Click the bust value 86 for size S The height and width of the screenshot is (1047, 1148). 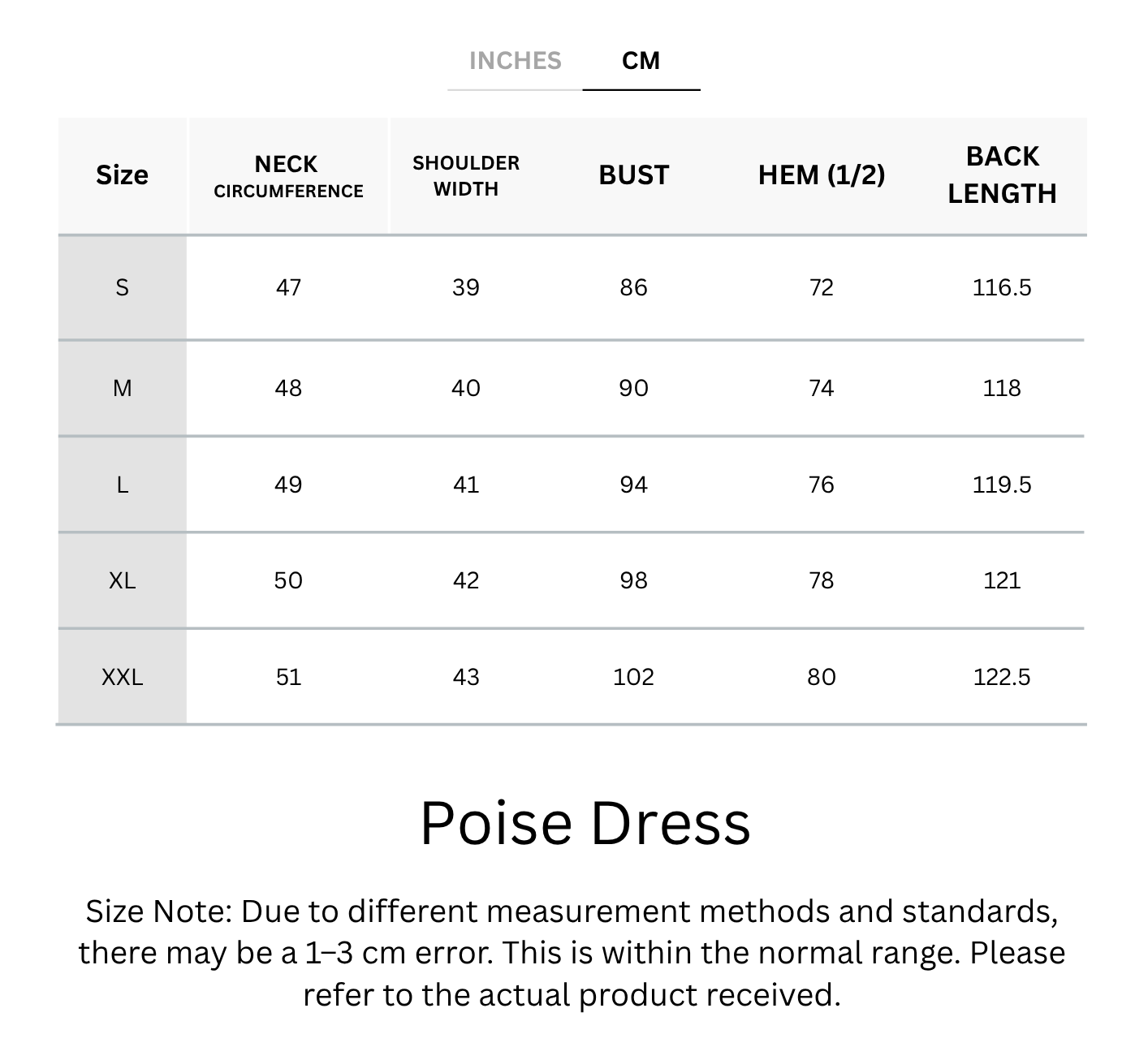click(633, 287)
